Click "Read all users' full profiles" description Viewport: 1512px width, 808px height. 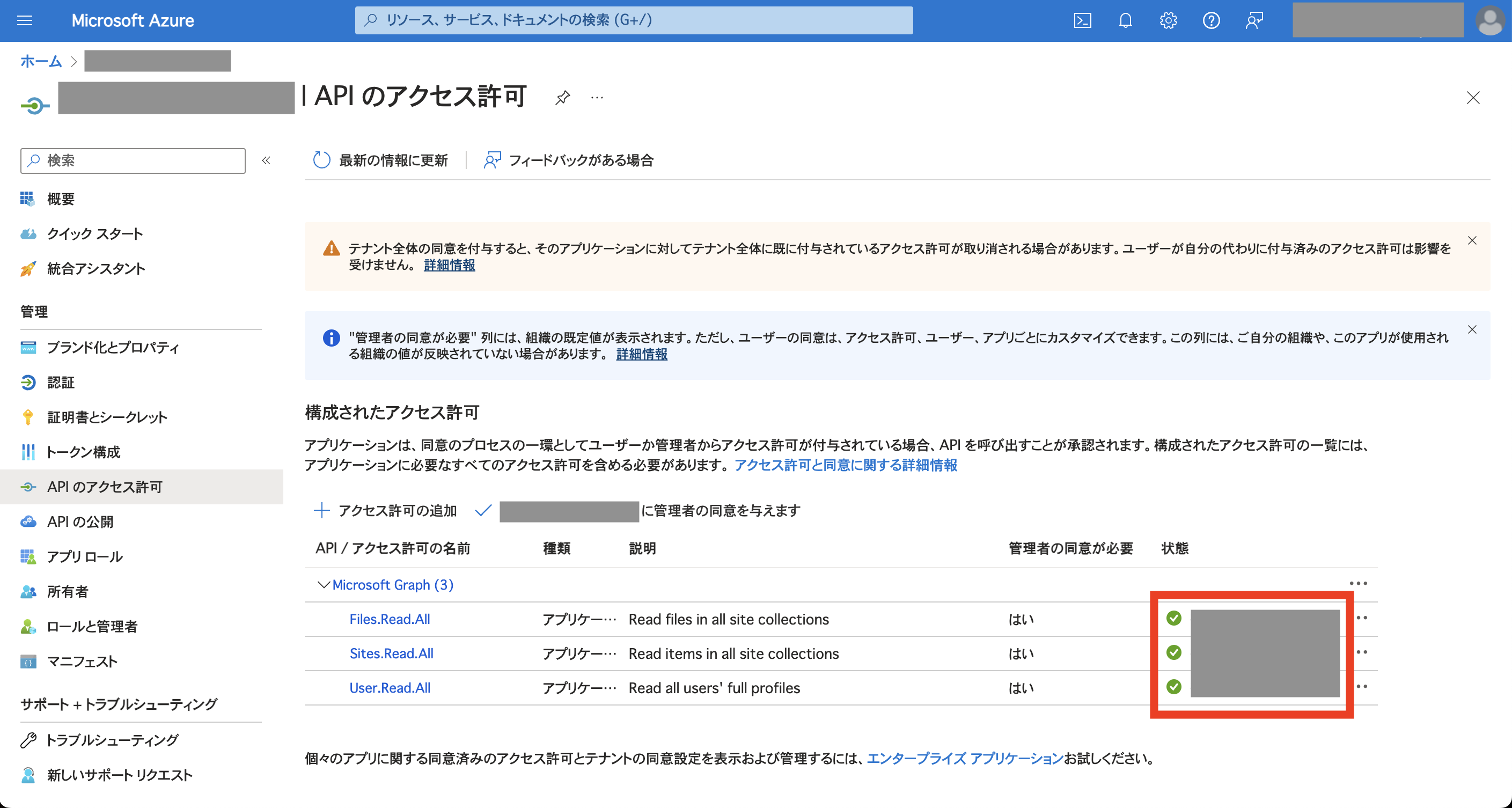tap(714, 688)
